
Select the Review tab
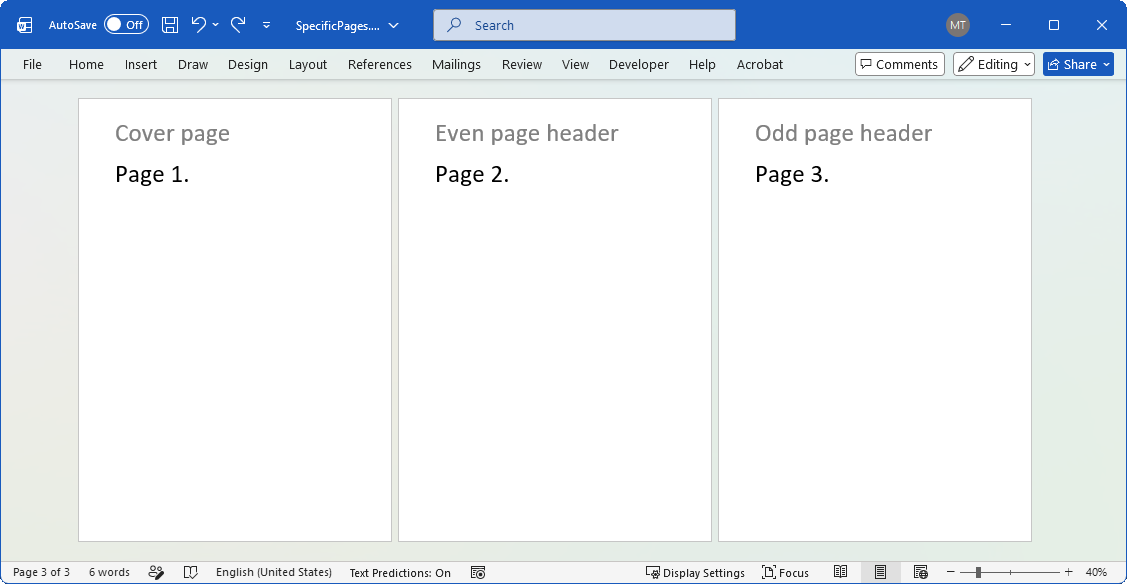(522, 65)
